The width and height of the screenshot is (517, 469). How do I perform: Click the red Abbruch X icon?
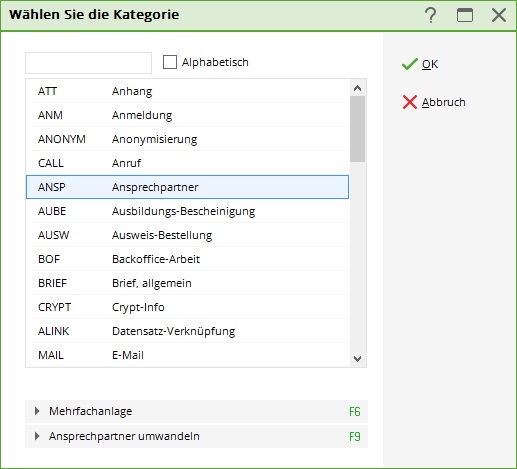click(410, 102)
